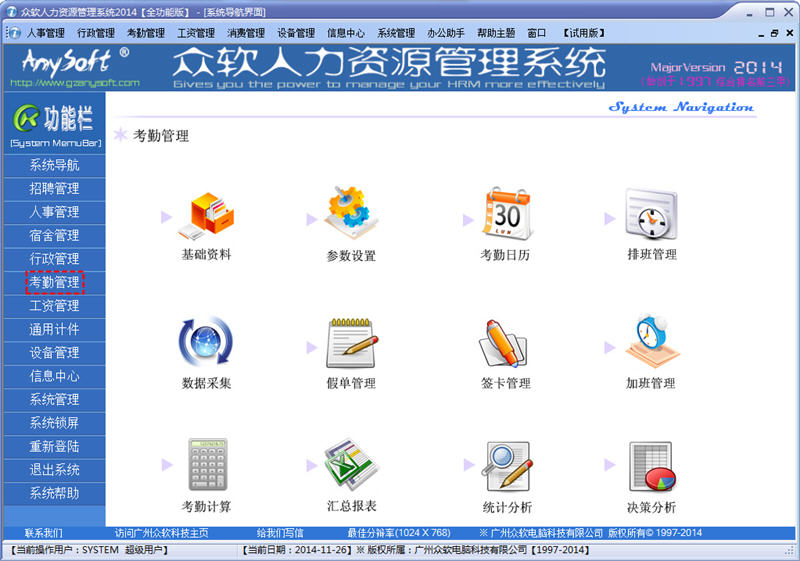Select 考勤管理 in the sidebar
The image size is (800, 561).
54,283
